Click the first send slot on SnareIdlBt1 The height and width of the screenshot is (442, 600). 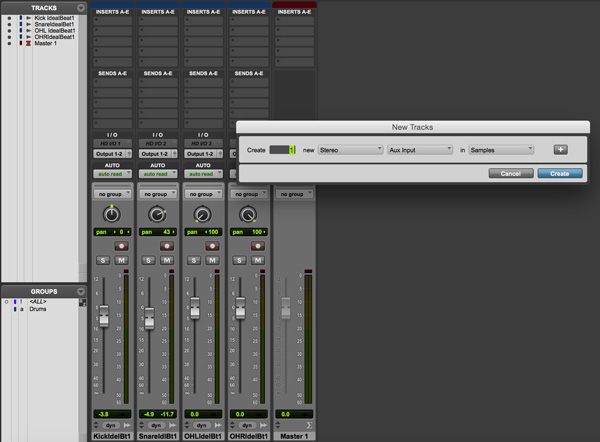coord(158,82)
